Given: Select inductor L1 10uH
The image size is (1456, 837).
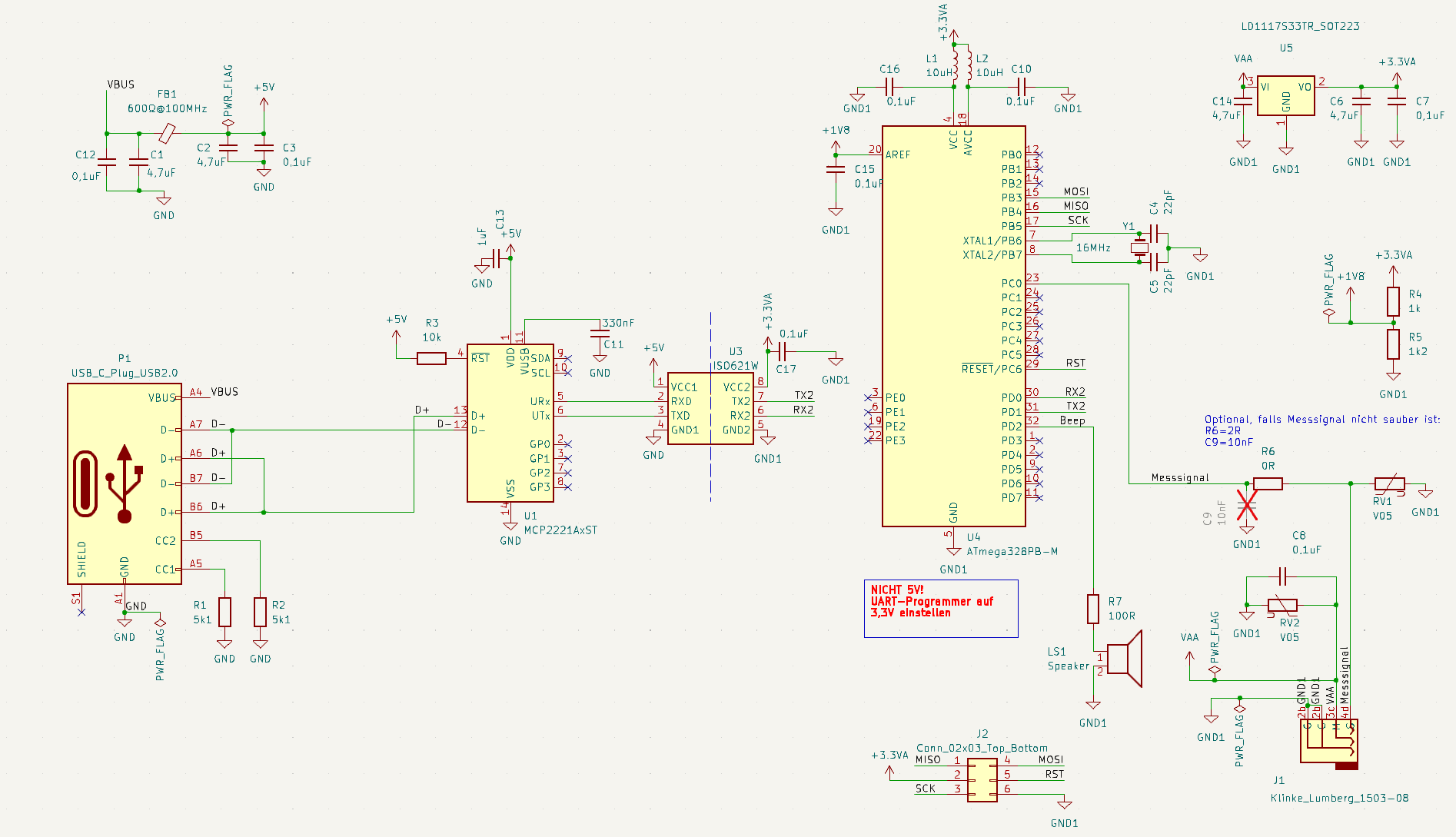Looking at the screenshot, I should coord(954,65).
